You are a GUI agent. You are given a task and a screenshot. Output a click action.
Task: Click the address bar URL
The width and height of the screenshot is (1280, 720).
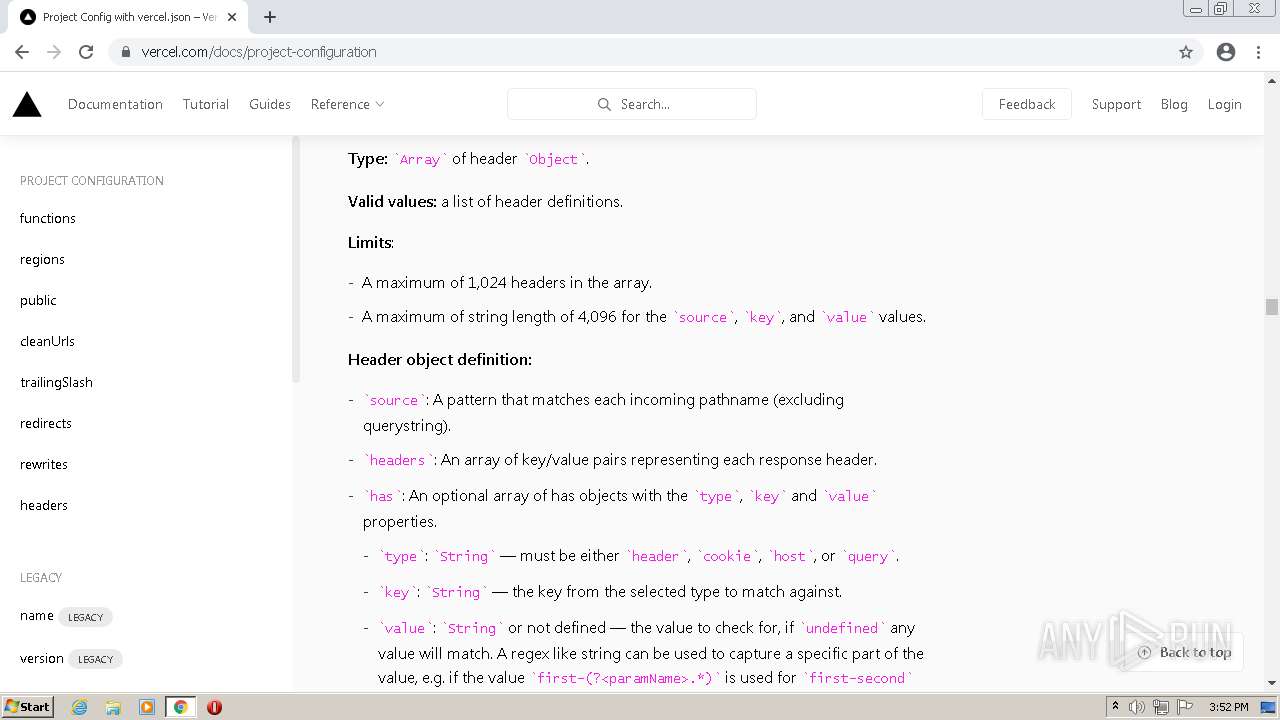[259, 52]
